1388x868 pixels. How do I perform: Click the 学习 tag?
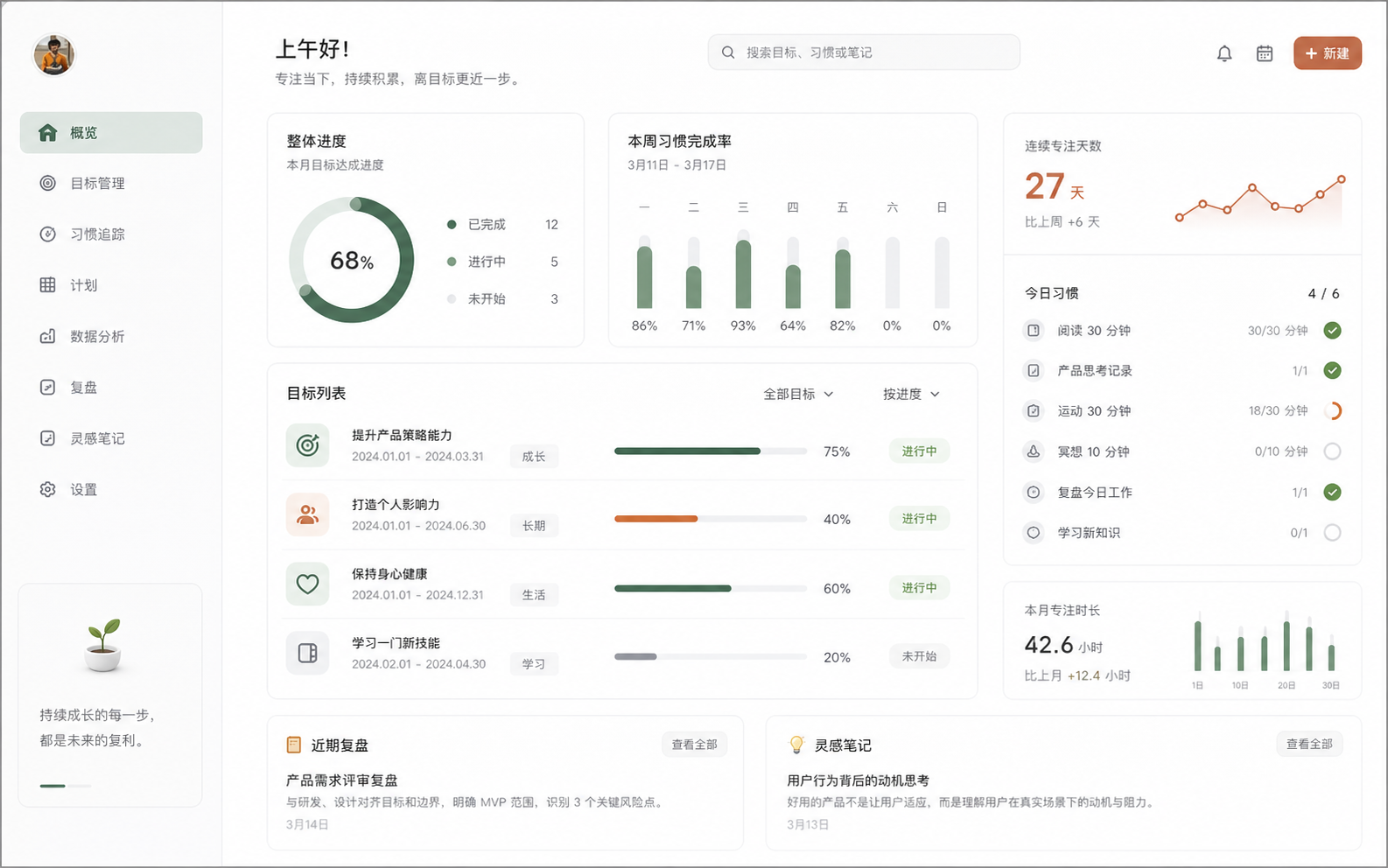tap(534, 663)
